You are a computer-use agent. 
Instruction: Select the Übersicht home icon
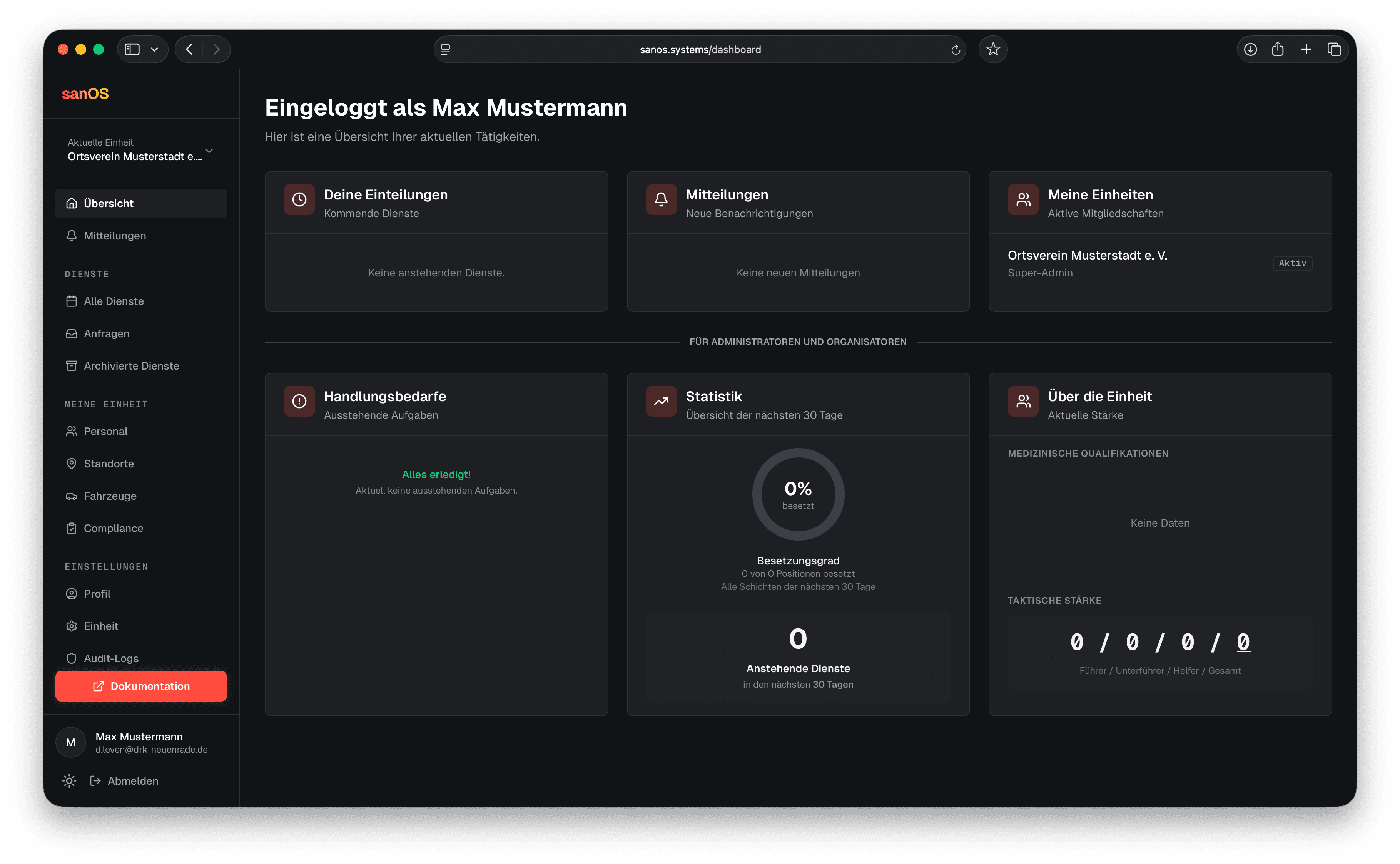click(x=71, y=203)
